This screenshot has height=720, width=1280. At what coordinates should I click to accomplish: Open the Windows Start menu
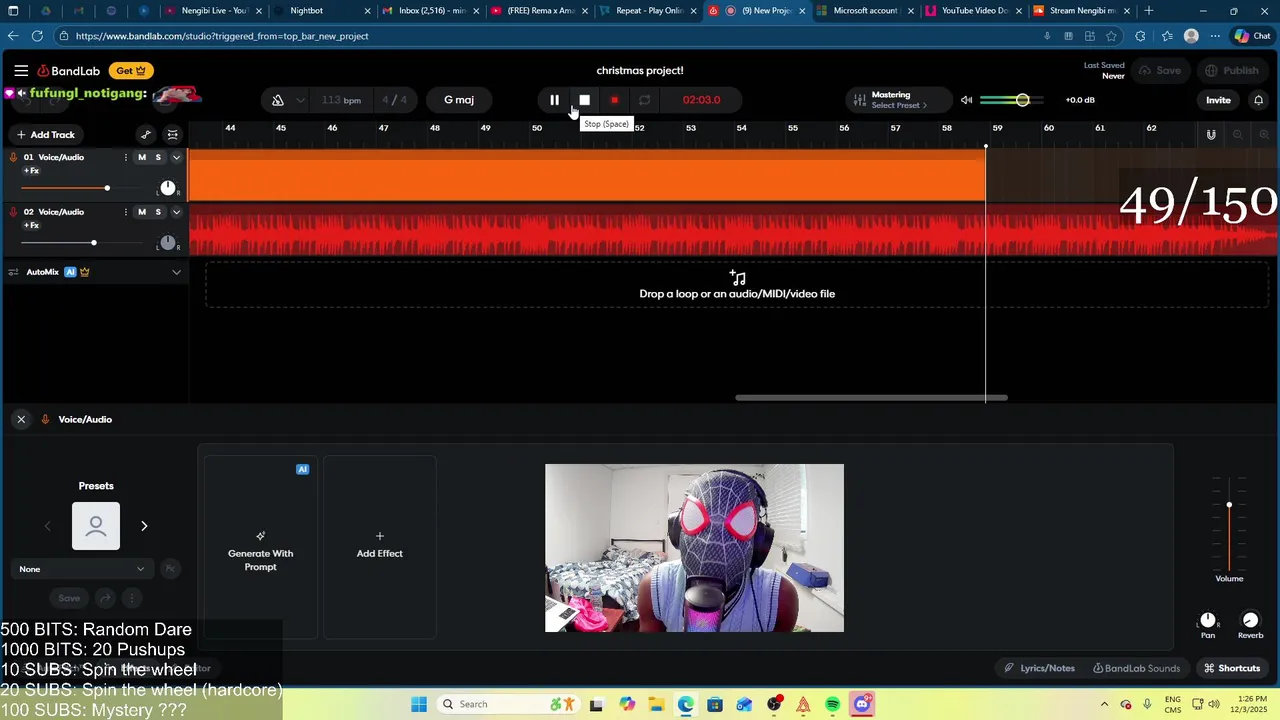point(419,704)
